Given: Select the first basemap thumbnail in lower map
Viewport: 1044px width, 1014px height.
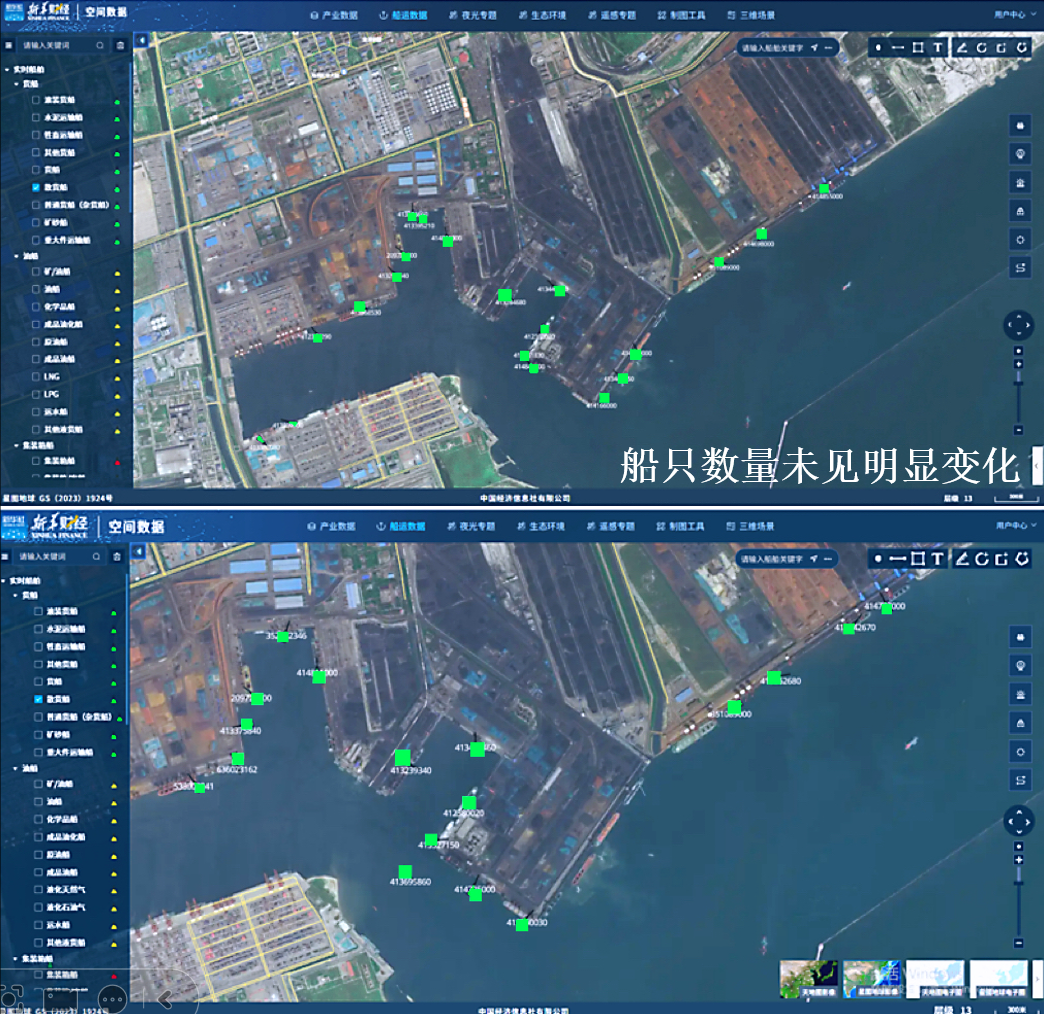Looking at the screenshot, I should point(808,977).
